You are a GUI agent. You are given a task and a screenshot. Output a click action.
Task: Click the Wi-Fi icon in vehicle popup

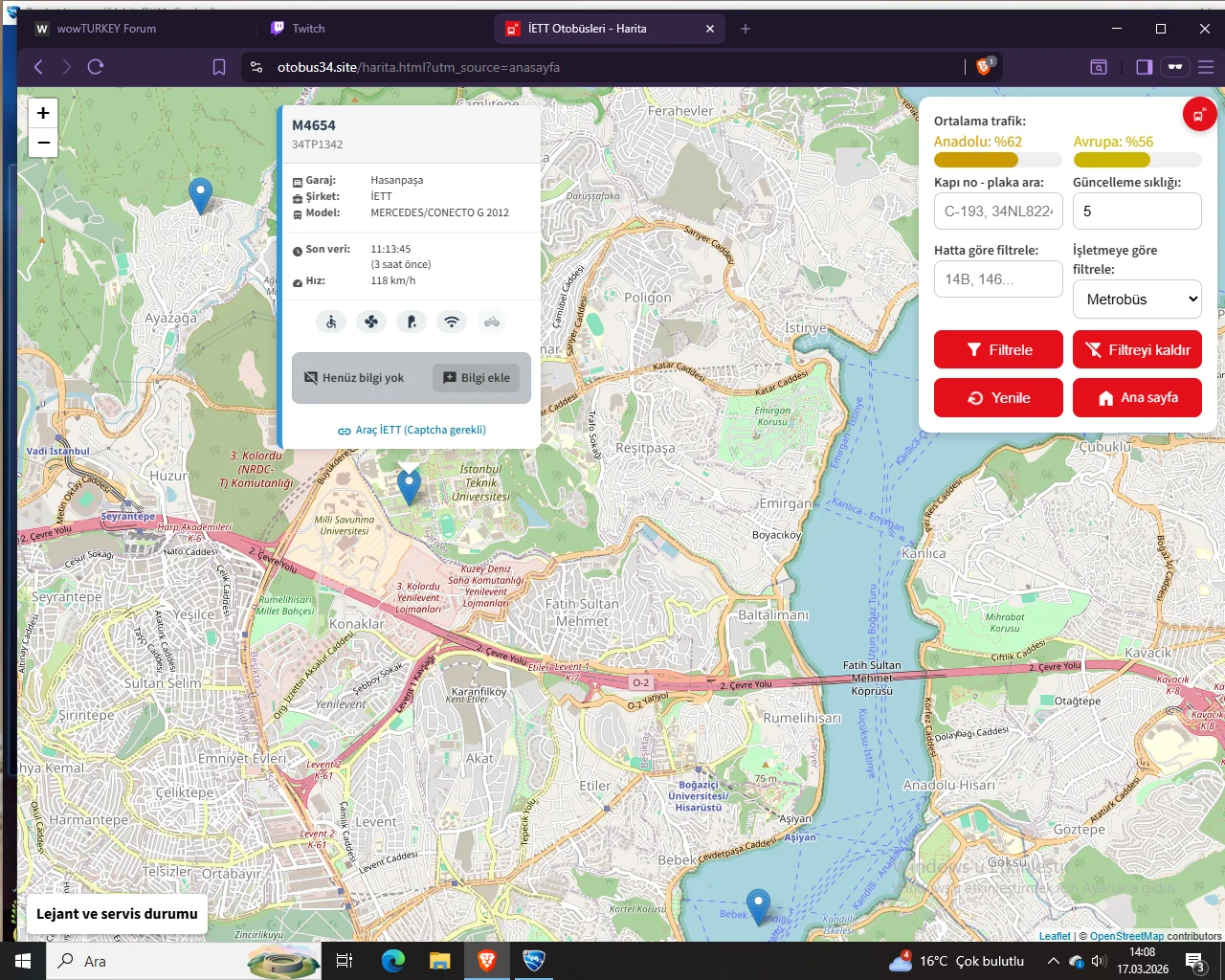tap(452, 323)
